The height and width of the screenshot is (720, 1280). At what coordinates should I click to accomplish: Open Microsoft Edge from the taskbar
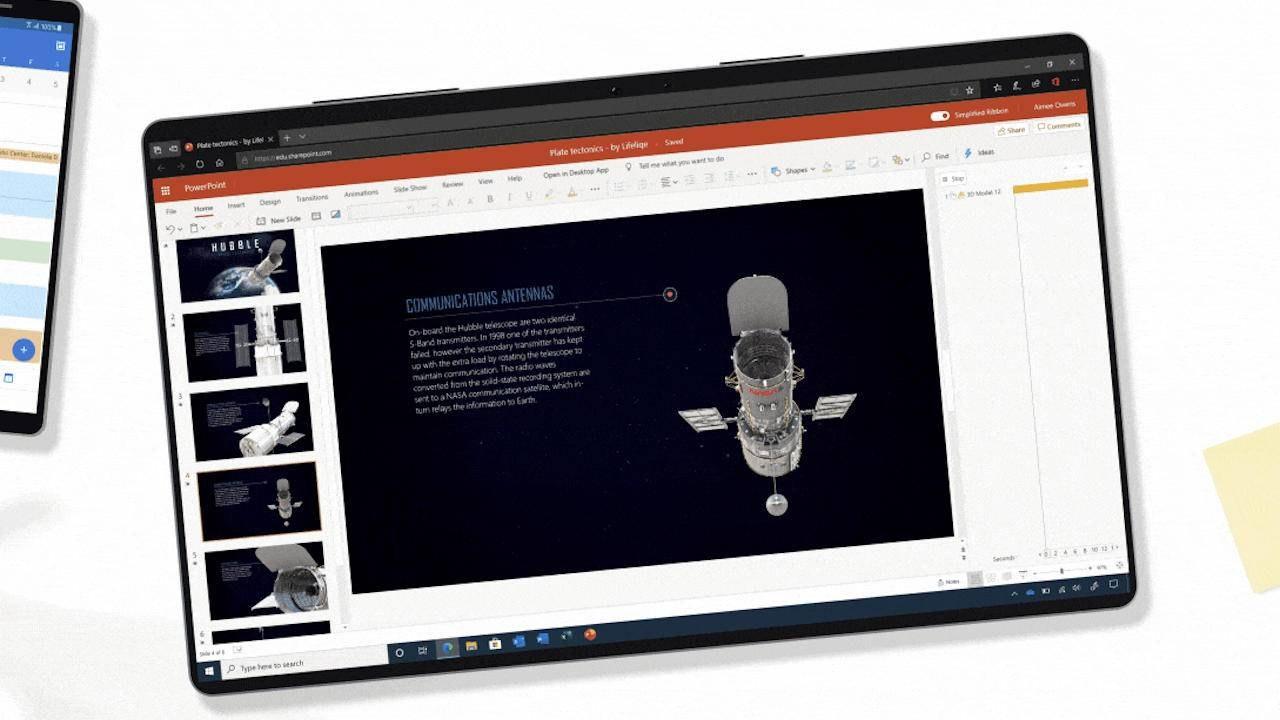pos(447,649)
